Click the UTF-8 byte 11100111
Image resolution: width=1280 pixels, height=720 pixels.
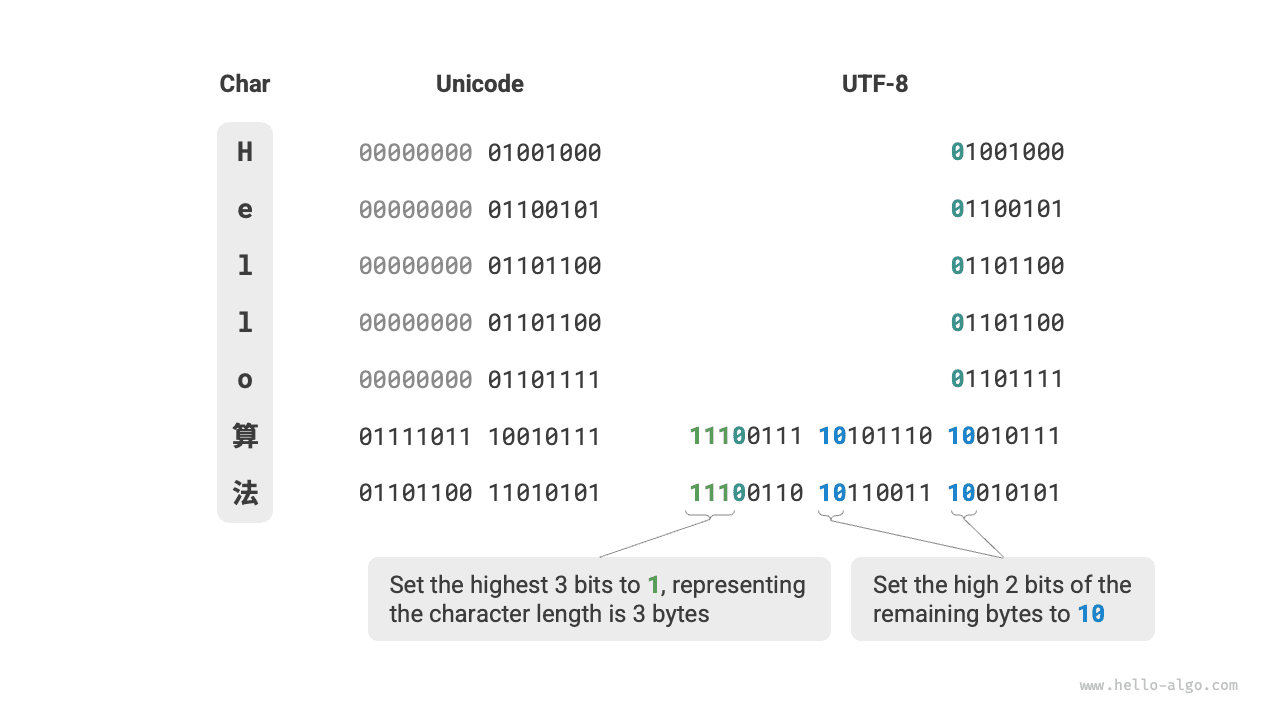746,436
